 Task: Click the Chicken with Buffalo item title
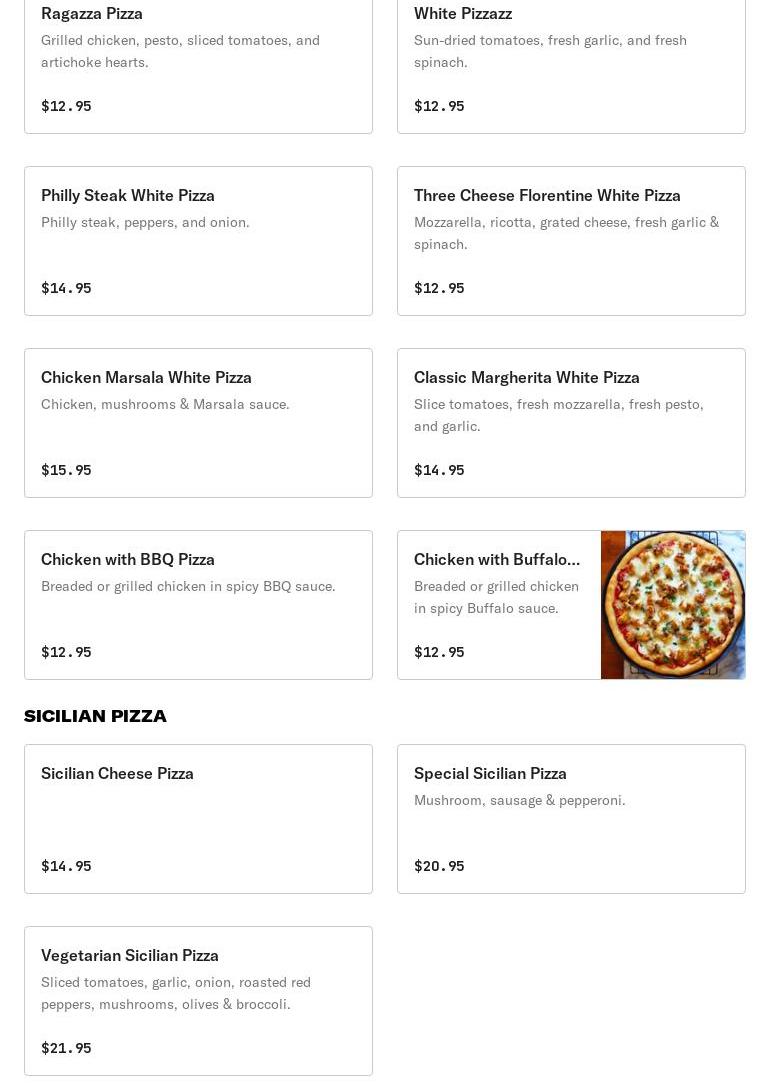click(x=496, y=559)
